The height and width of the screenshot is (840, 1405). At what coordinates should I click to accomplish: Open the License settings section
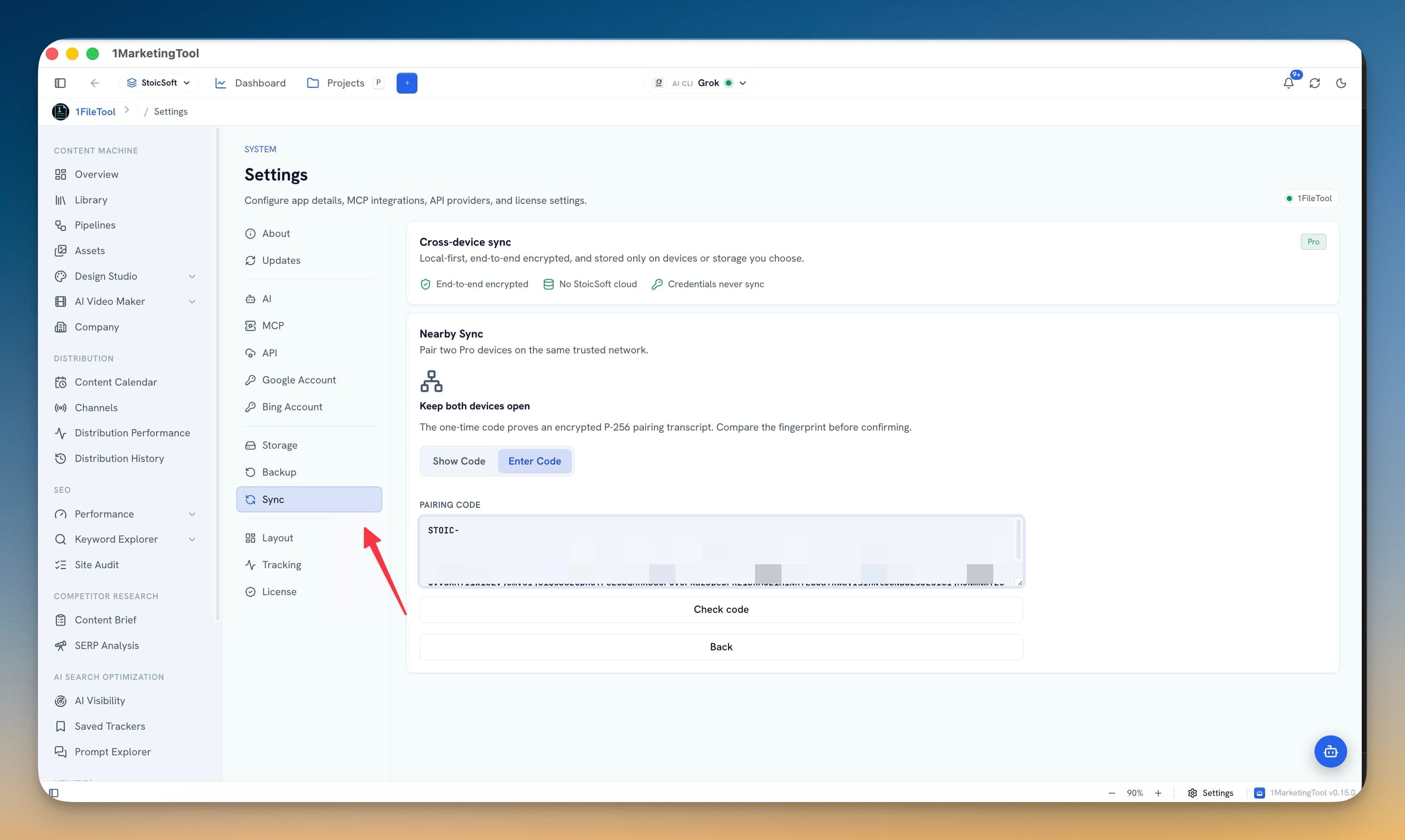tap(309, 592)
